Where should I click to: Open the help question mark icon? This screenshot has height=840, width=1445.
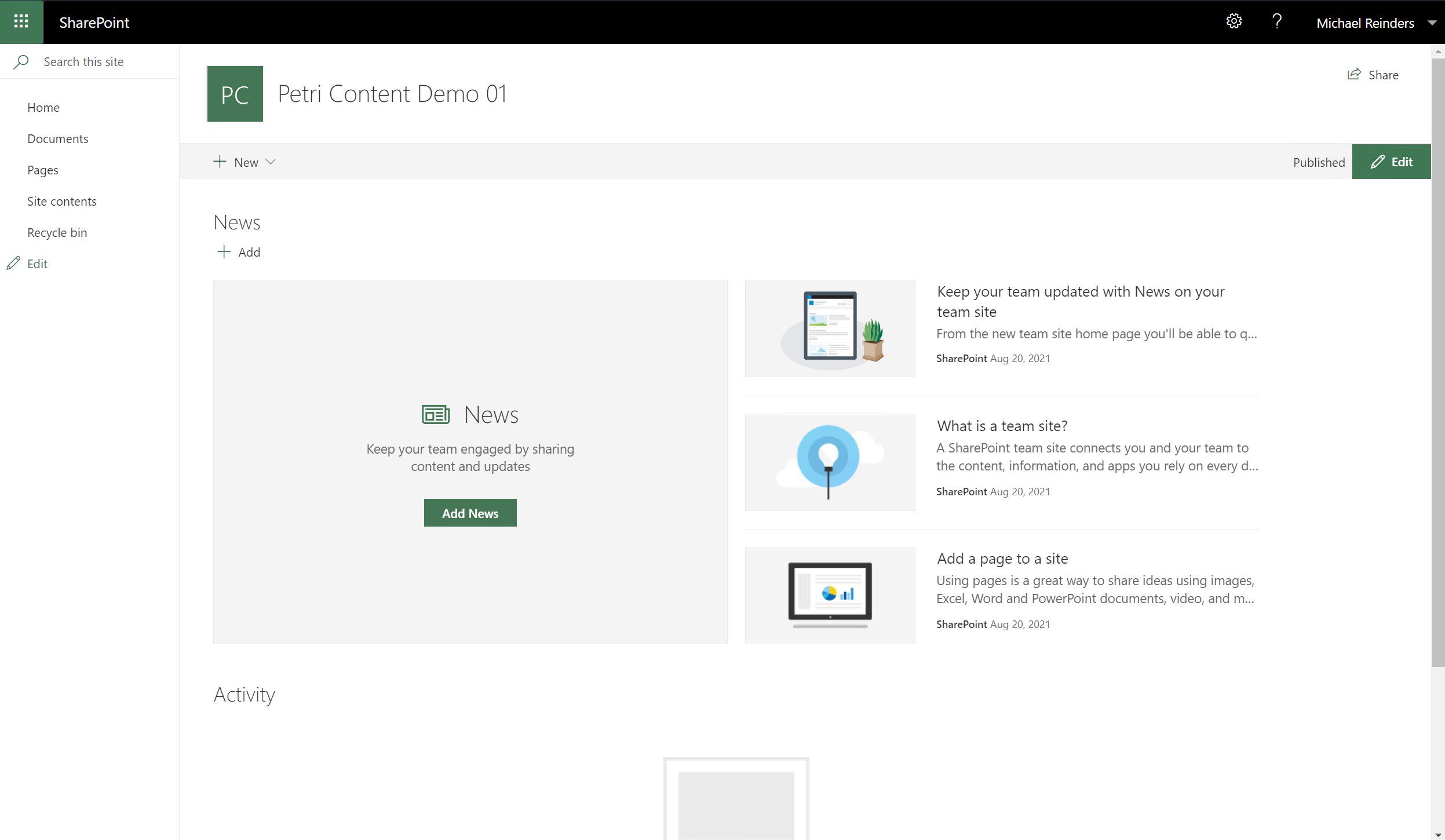click(1276, 22)
